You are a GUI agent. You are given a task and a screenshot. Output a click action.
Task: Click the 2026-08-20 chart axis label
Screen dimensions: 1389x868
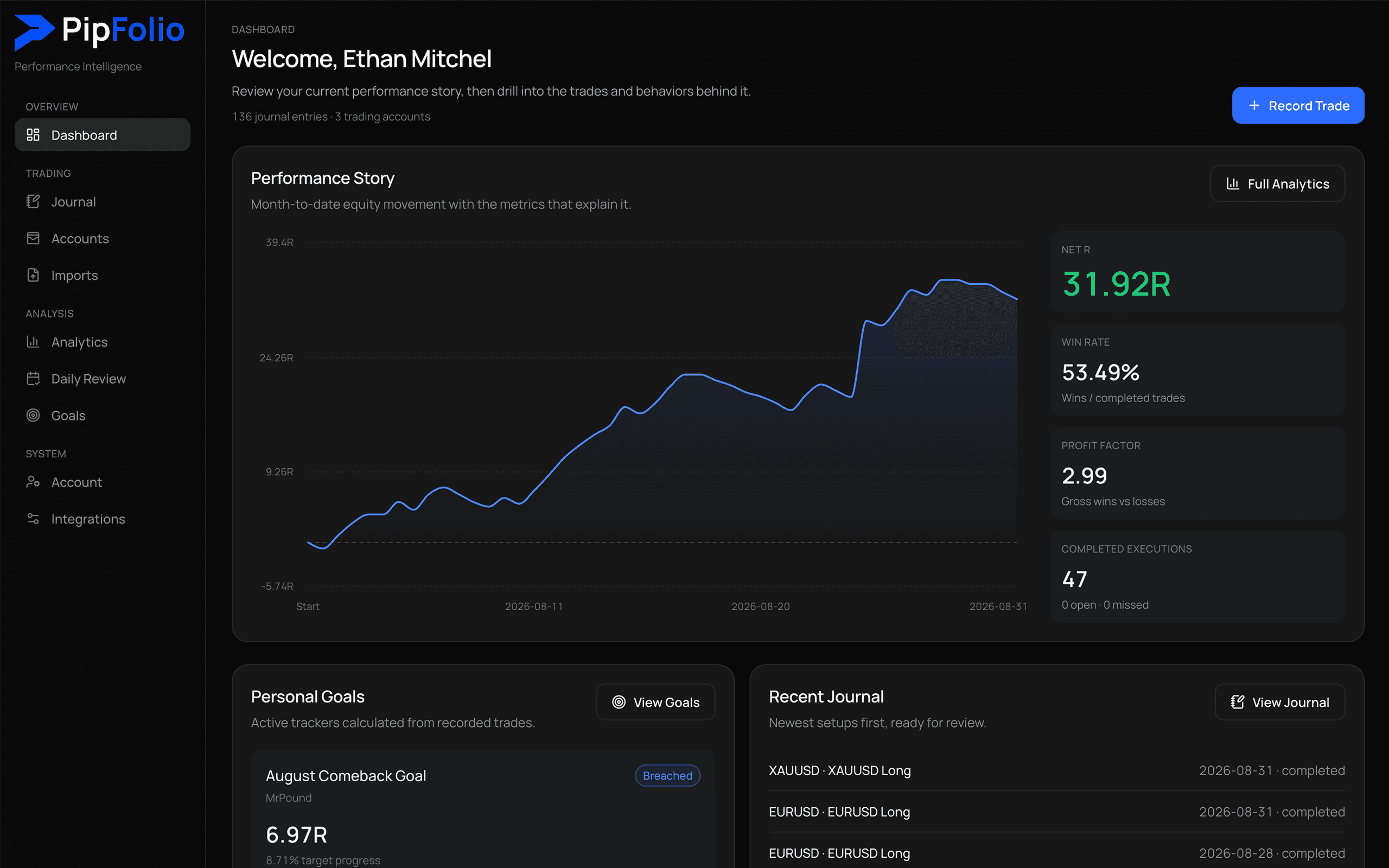[x=761, y=606]
